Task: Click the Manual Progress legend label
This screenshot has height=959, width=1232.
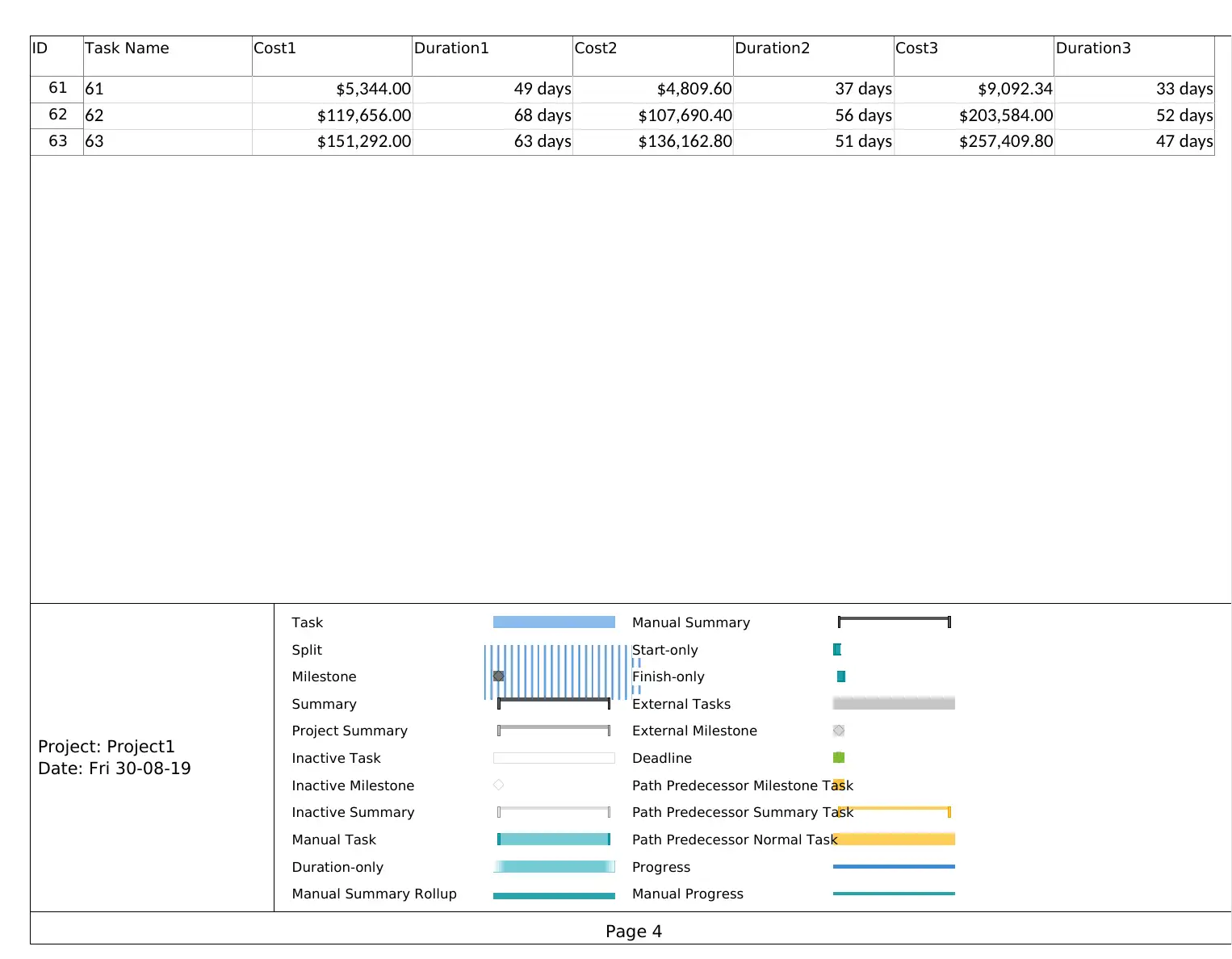Action: [688, 894]
